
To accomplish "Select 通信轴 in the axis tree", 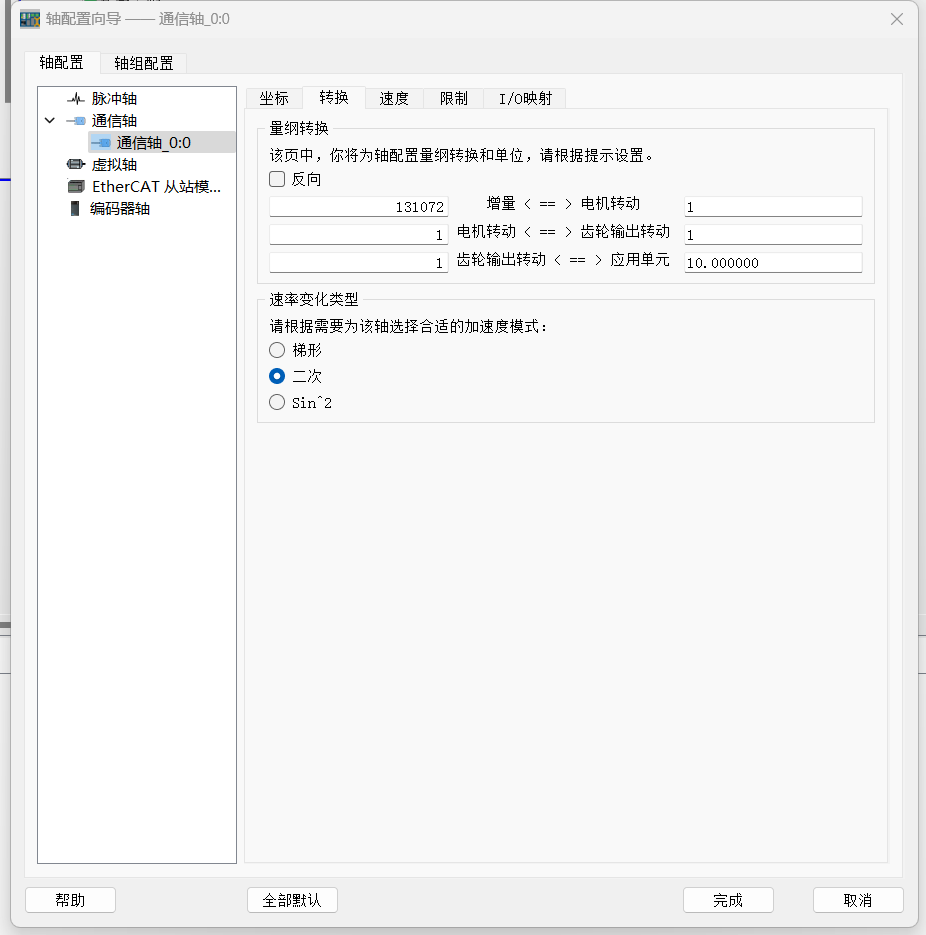I will coord(114,121).
